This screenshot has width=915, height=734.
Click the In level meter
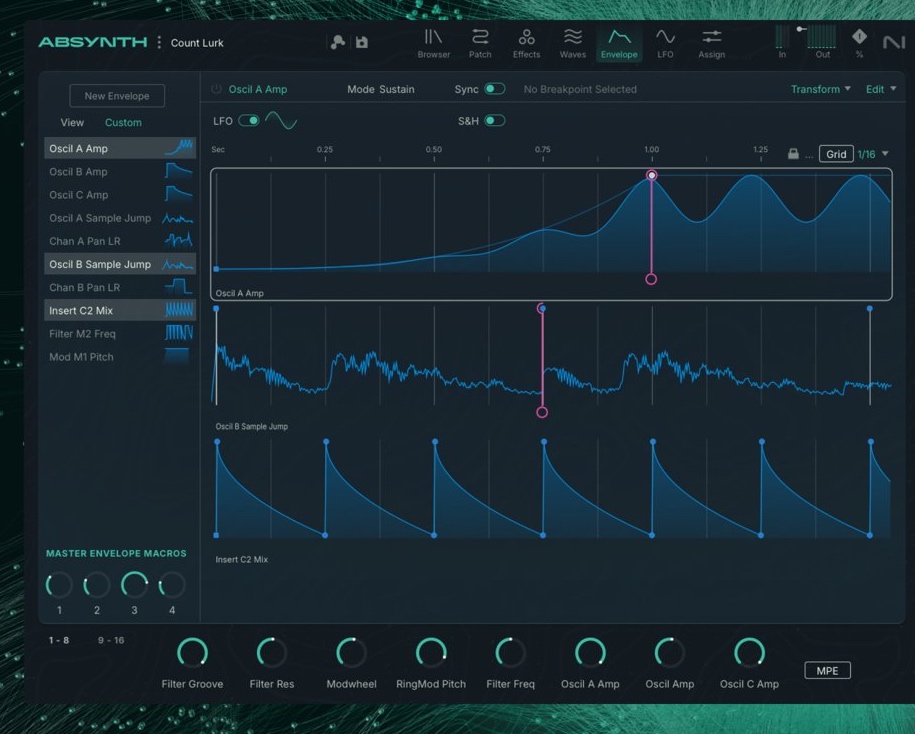click(x=782, y=36)
